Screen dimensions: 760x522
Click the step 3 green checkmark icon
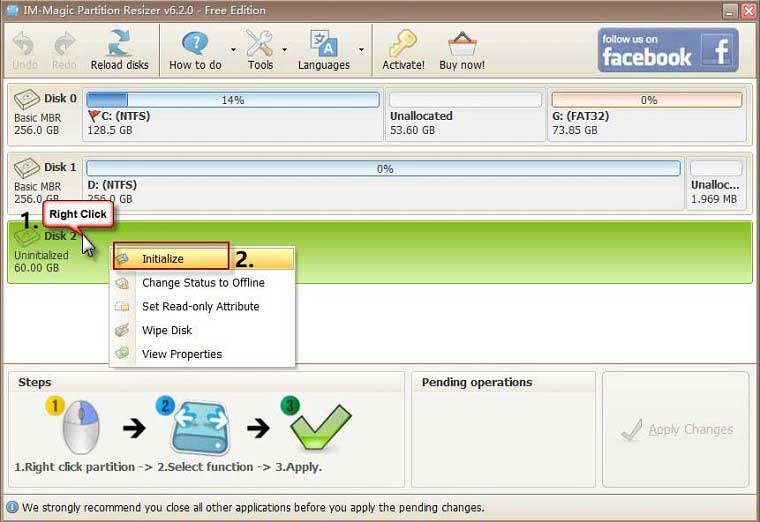click(321, 427)
